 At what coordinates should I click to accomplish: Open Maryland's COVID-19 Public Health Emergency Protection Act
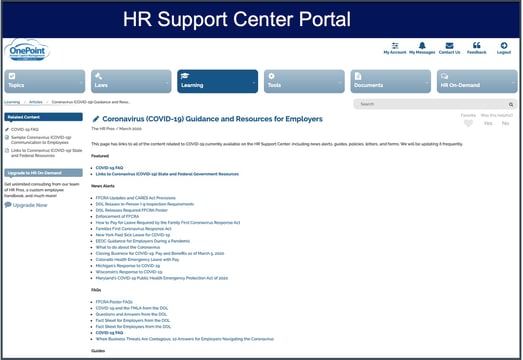pos(162,278)
